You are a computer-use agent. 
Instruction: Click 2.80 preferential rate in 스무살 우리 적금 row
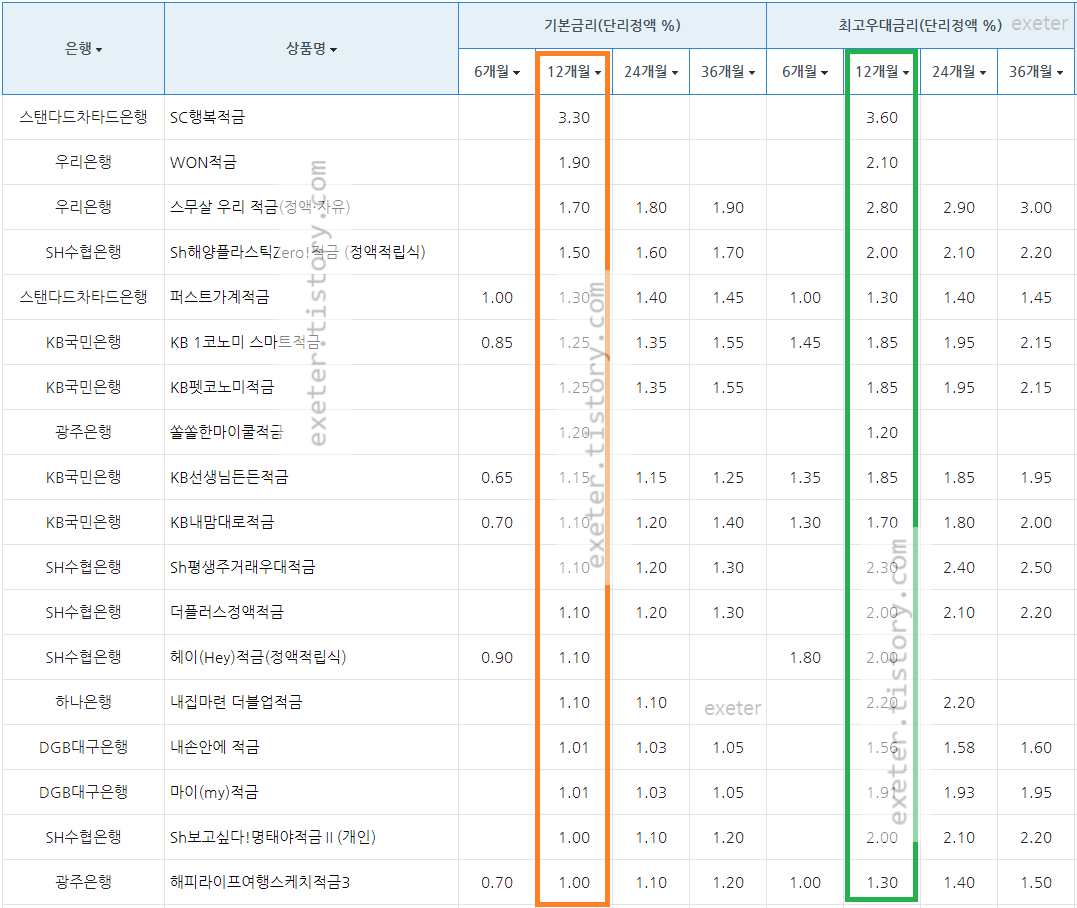(x=882, y=207)
